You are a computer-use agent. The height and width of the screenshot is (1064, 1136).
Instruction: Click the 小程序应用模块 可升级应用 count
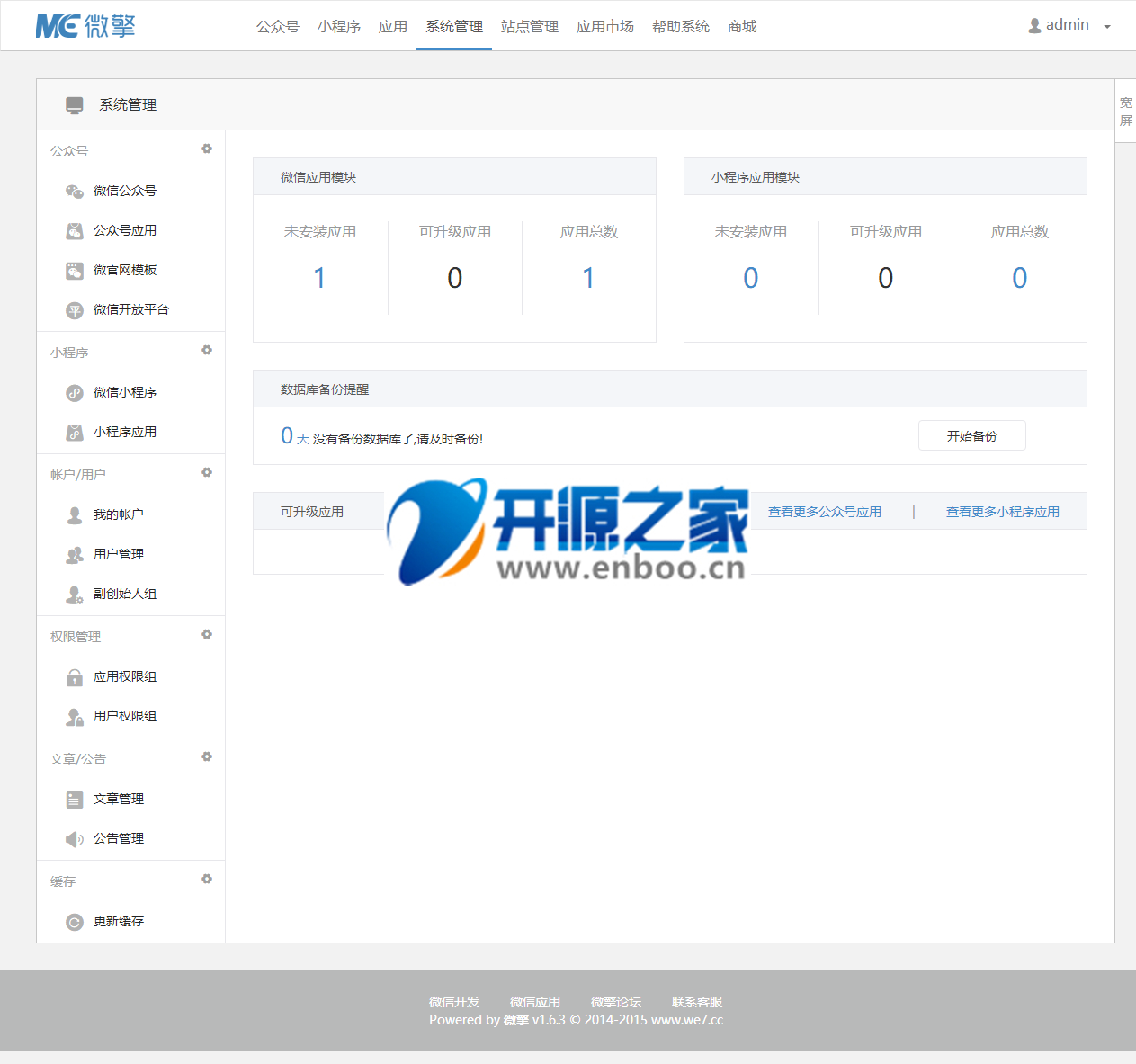pyautogui.click(x=886, y=278)
